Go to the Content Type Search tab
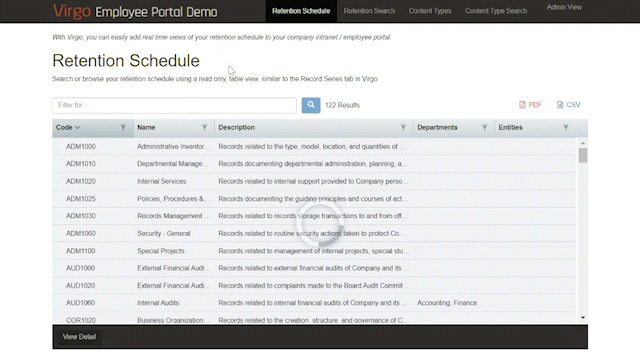The height and width of the screenshot is (360, 640). [x=496, y=11]
